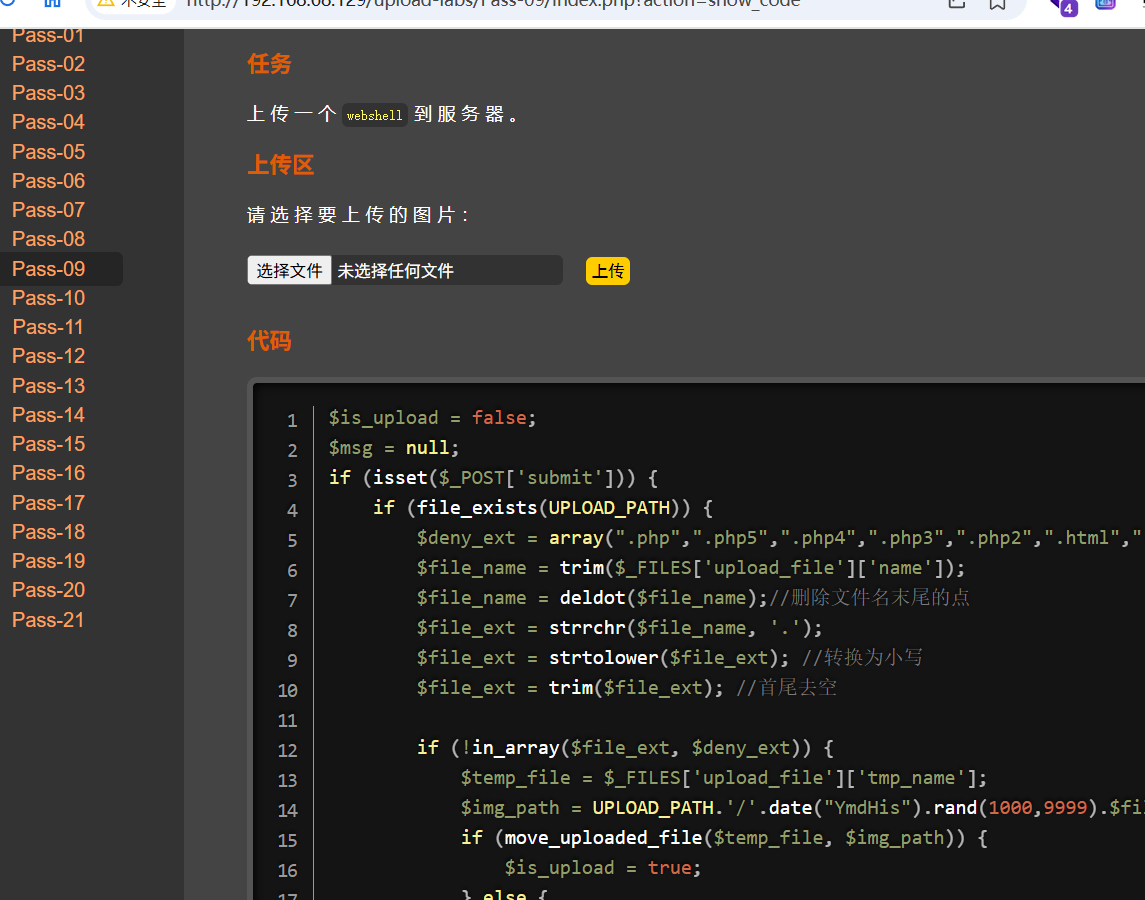Click code line number 11

click(288, 721)
